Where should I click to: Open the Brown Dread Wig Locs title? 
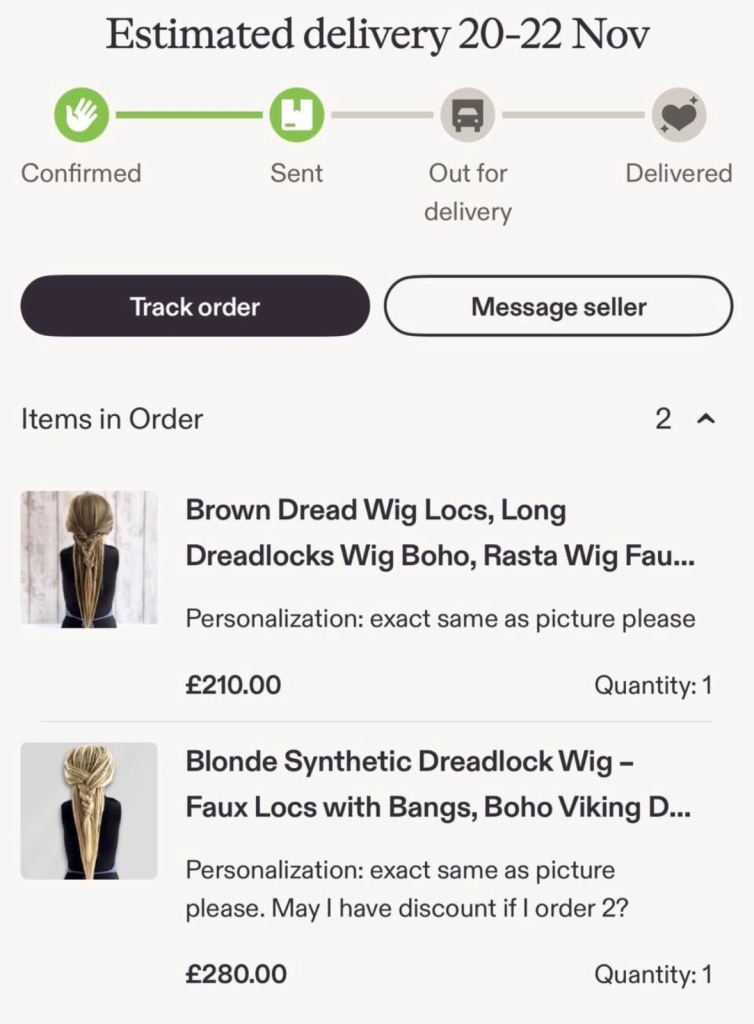point(440,533)
